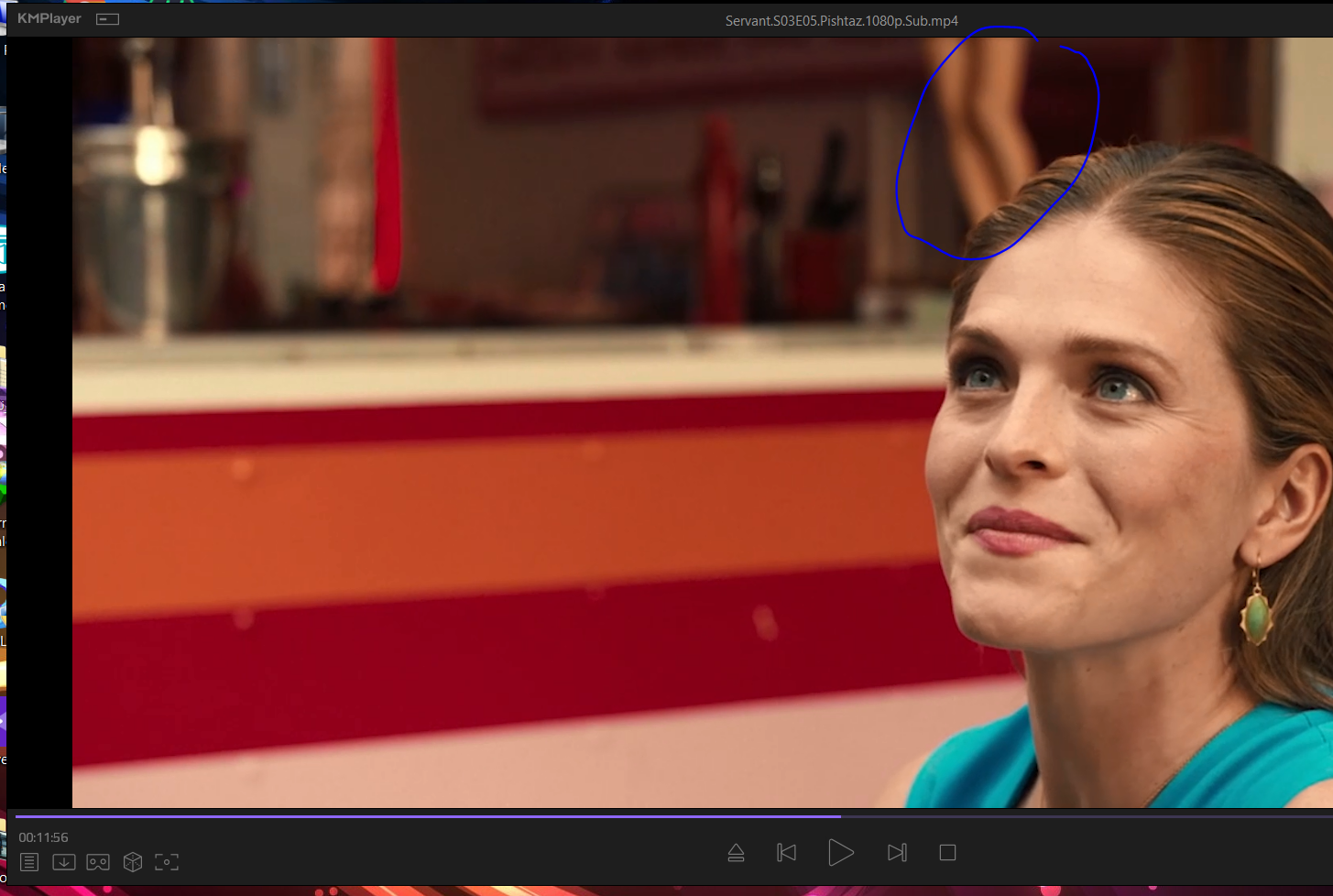
Task: Skip to the next track
Action: [x=897, y=853]
